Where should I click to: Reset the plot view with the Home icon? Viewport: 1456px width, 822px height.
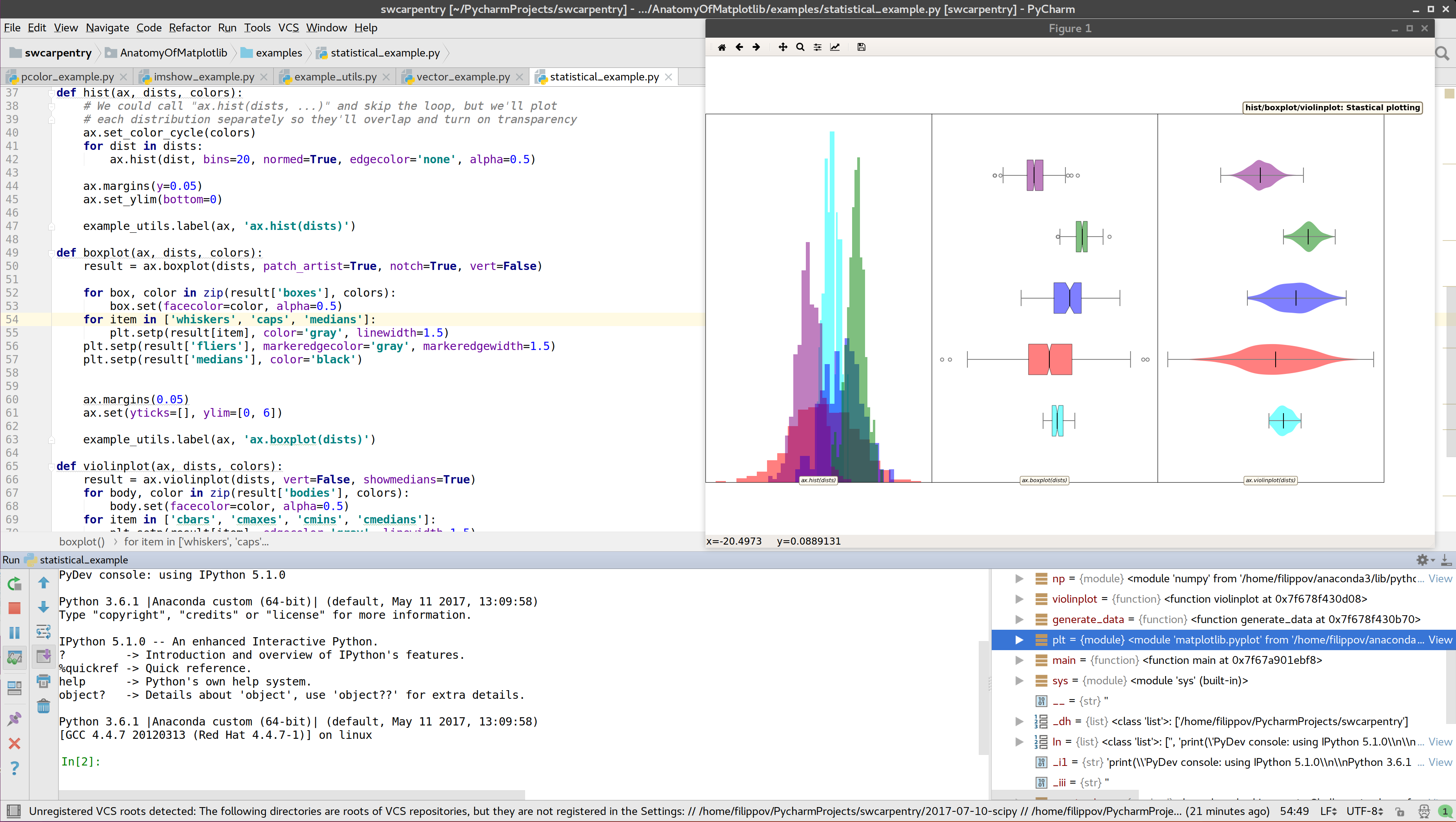(x=721, y=47)
